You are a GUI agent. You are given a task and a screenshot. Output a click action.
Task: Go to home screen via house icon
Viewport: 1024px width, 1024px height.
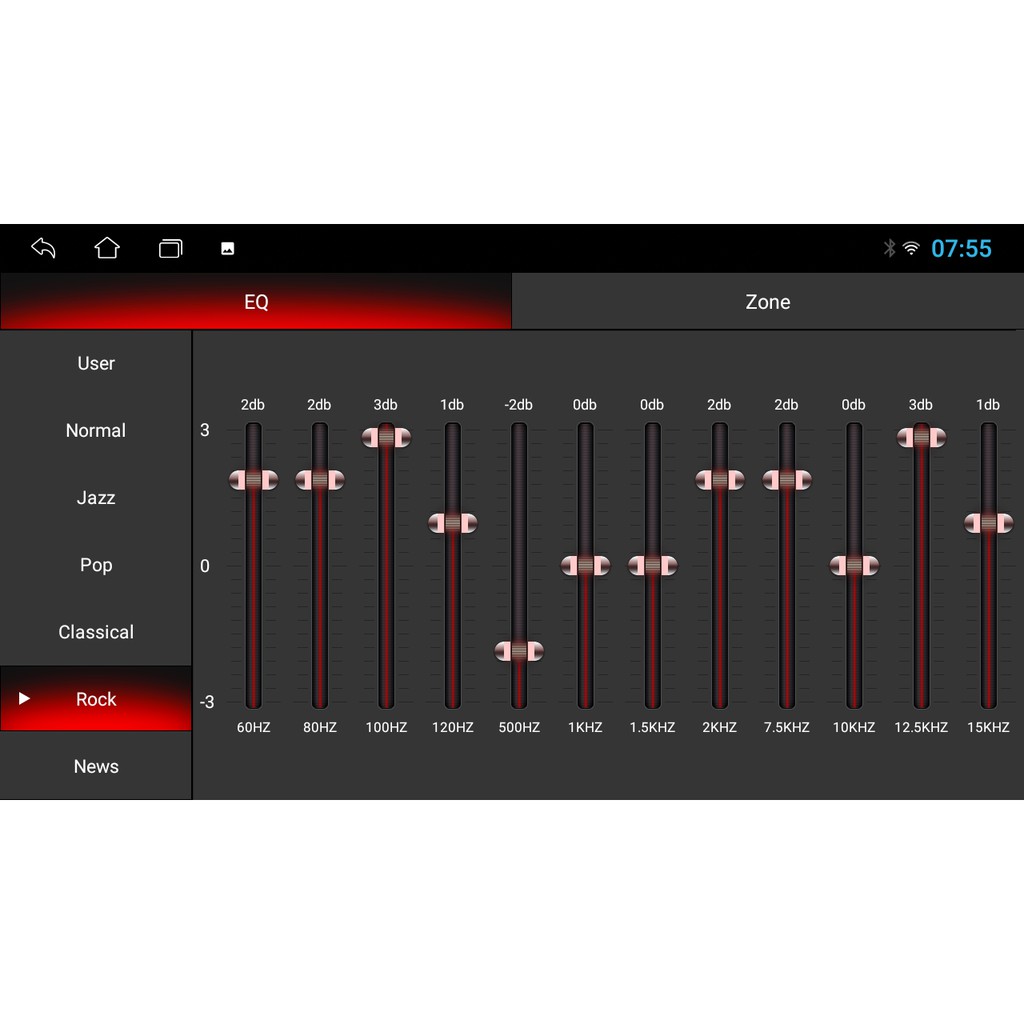107,248
